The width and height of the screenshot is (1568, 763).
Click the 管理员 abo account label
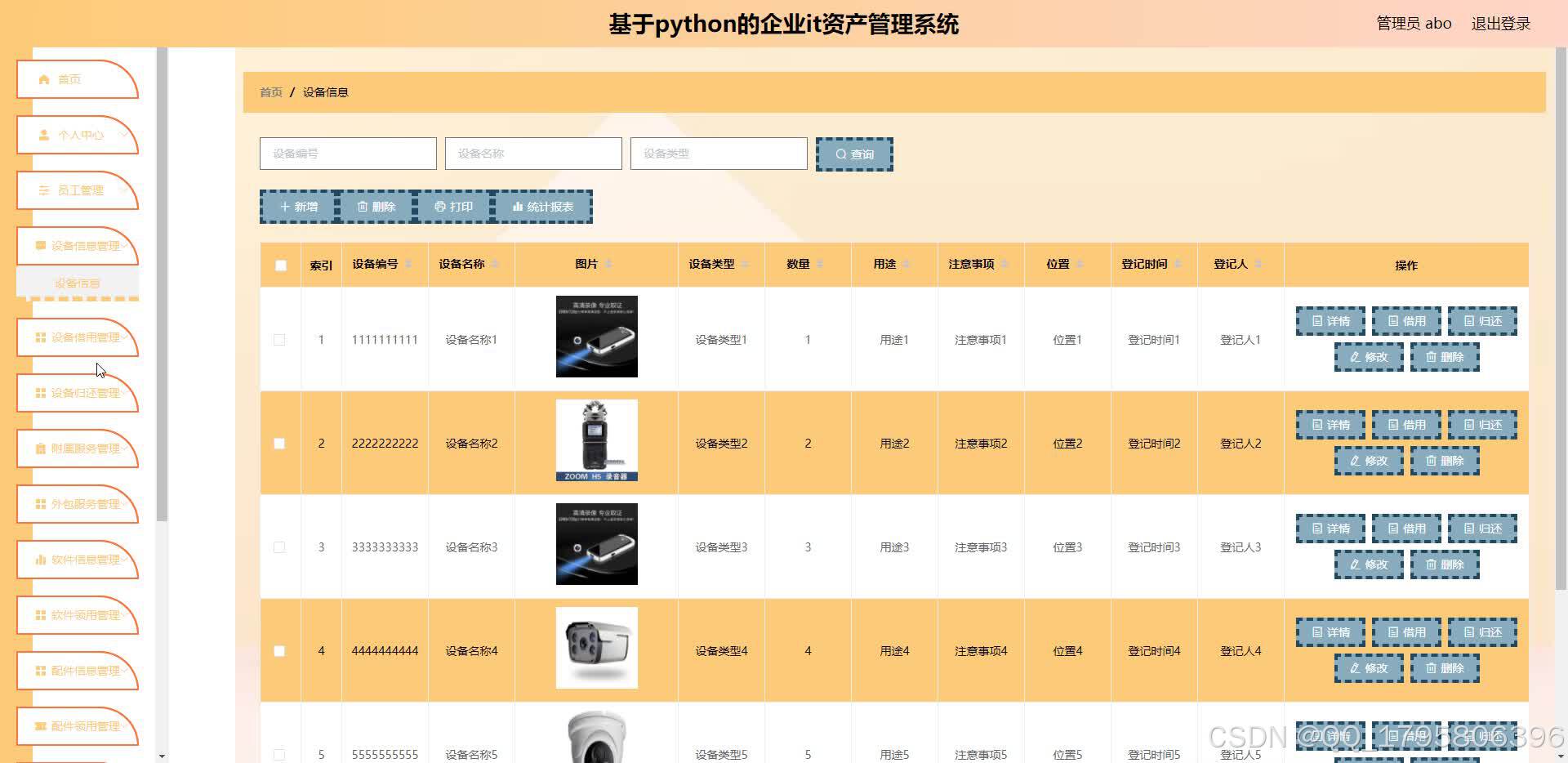point(1414,24)
